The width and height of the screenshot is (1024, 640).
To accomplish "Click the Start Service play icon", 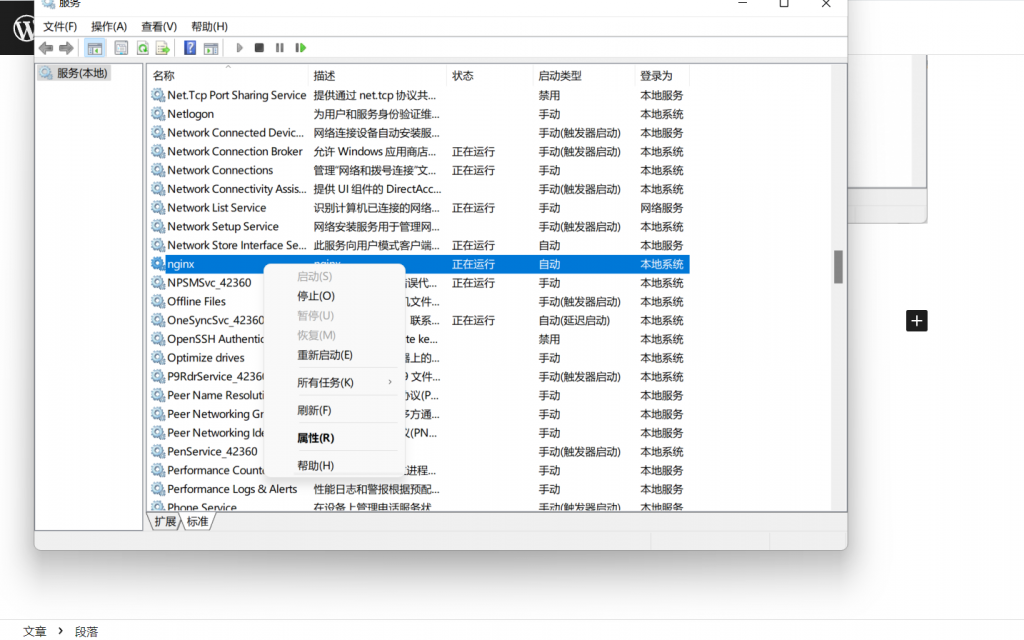I will click(x=239, y=48).
